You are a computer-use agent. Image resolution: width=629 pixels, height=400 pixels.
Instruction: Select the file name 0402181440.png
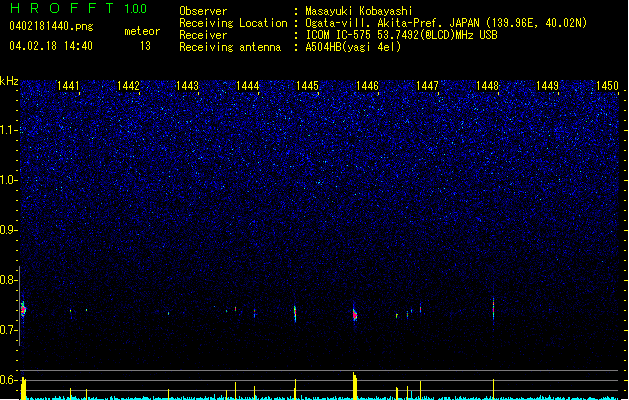[51, 26]
